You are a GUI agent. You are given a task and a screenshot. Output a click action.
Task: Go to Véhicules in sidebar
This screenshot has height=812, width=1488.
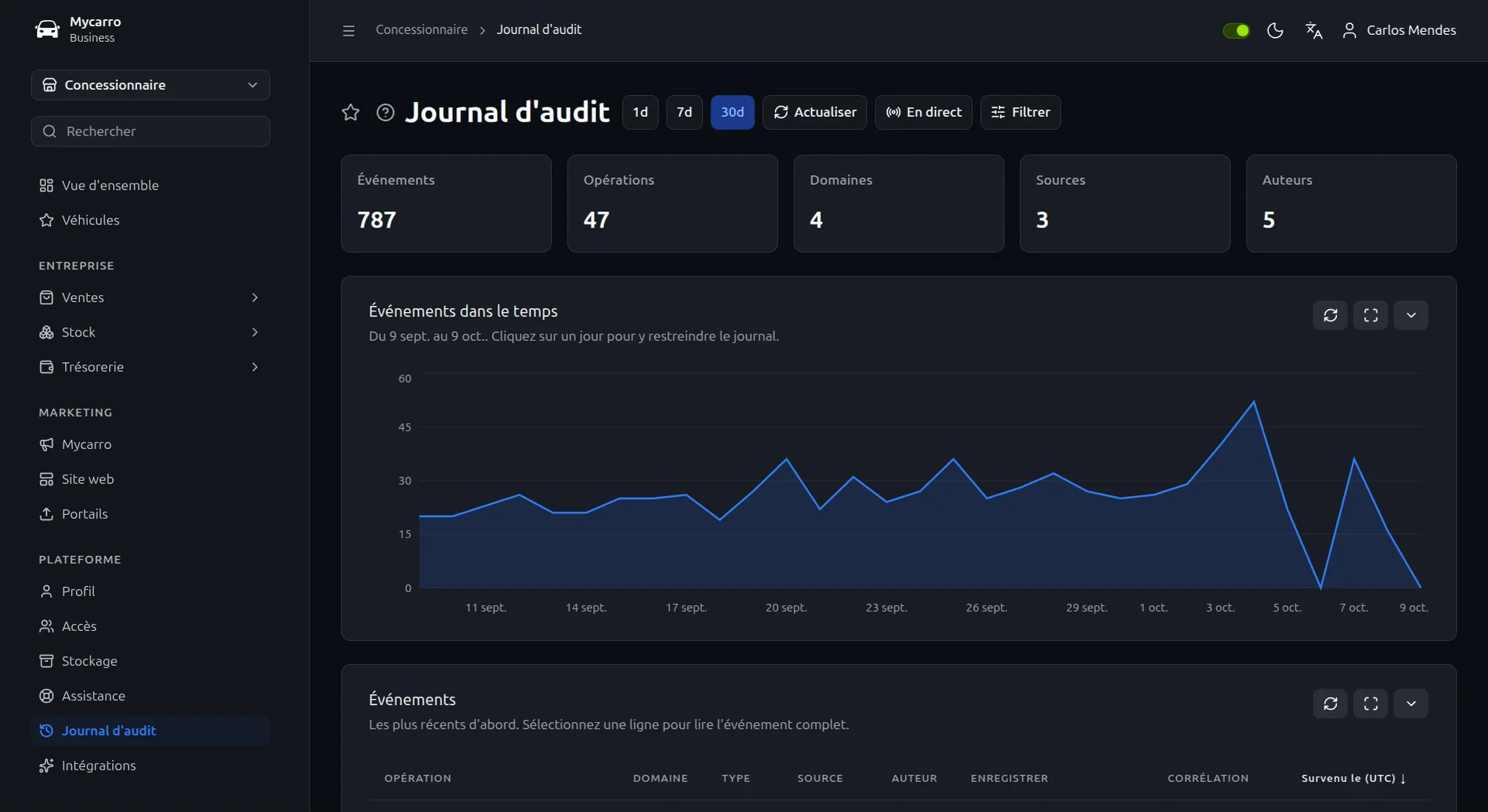point(151,220)
